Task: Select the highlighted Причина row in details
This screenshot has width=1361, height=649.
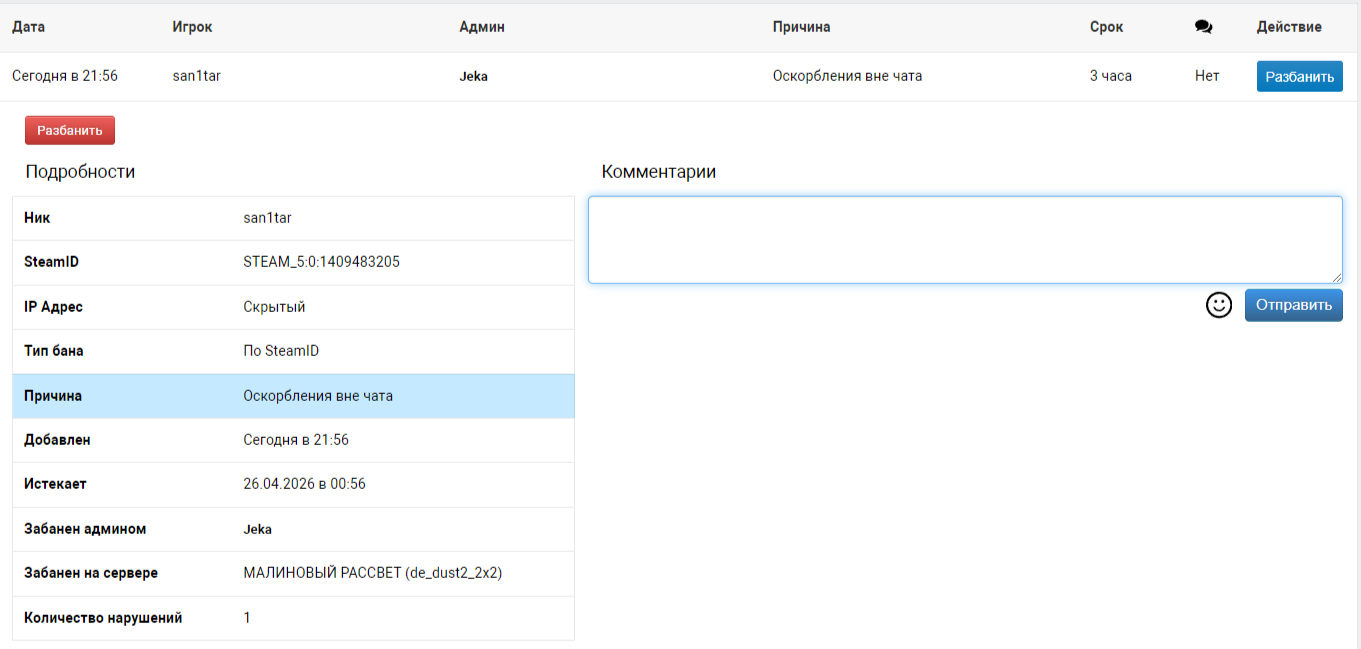Action: click(x=293, y=396)
